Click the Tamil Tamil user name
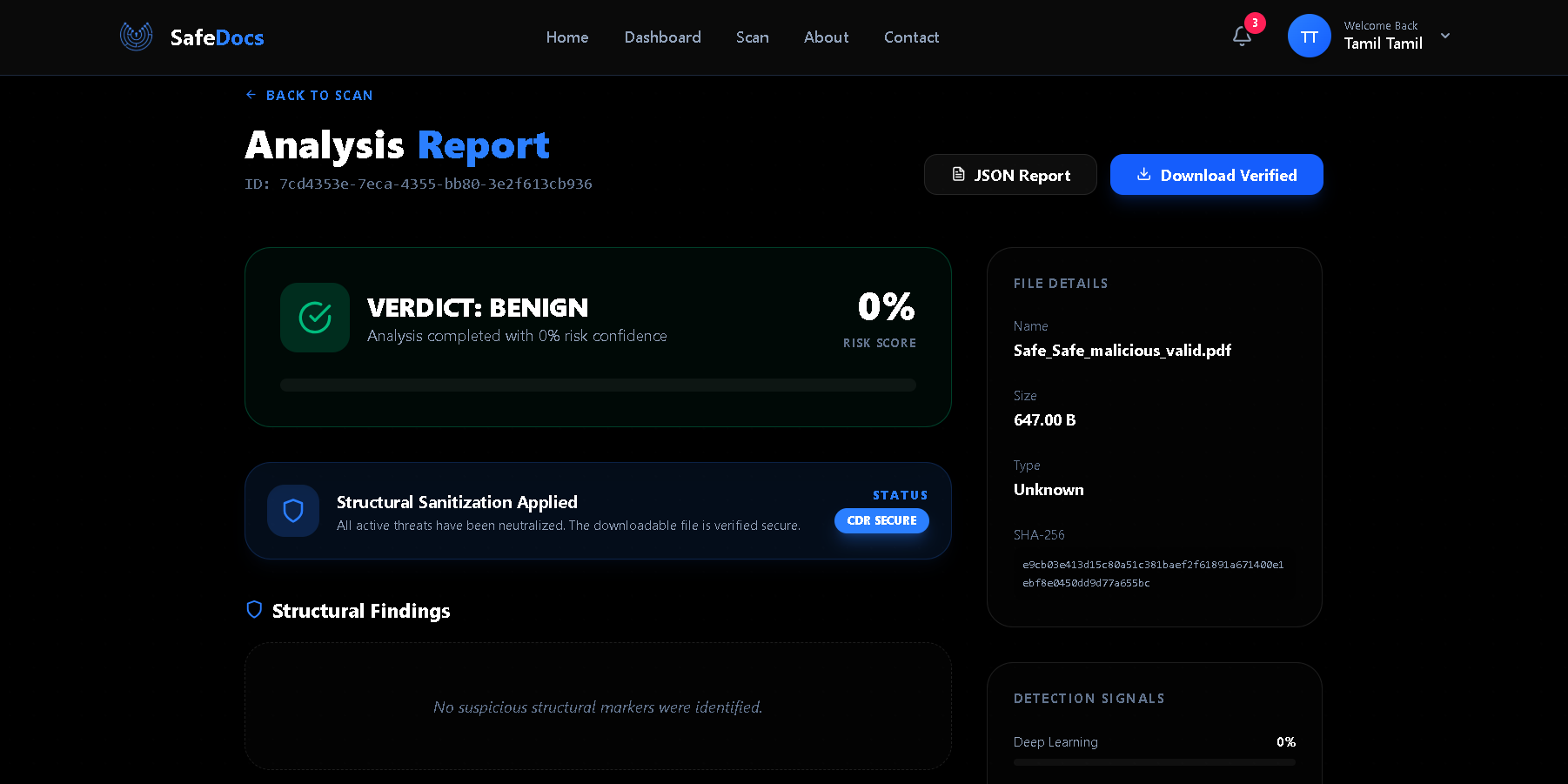The height and width of the screenshot is (784, 1568). pyautogui.click(x=1384, y=44)
